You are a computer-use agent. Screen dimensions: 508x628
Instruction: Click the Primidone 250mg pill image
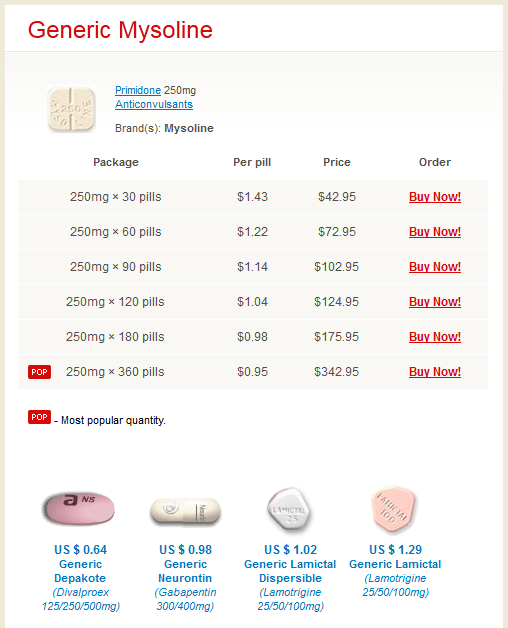[71, 109]
